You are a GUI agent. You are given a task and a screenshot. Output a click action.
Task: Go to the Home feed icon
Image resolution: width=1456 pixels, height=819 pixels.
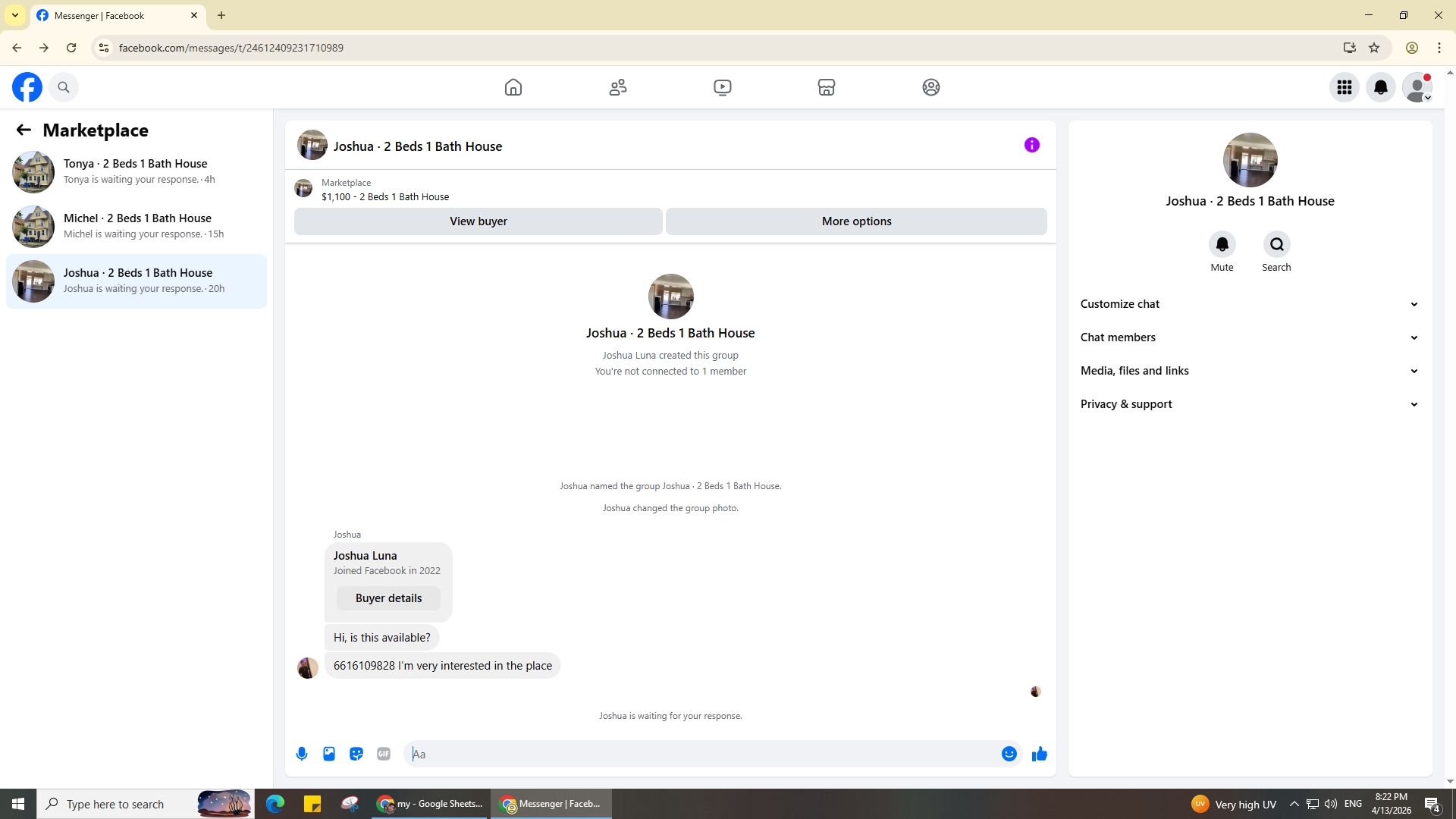click(513, 87)
